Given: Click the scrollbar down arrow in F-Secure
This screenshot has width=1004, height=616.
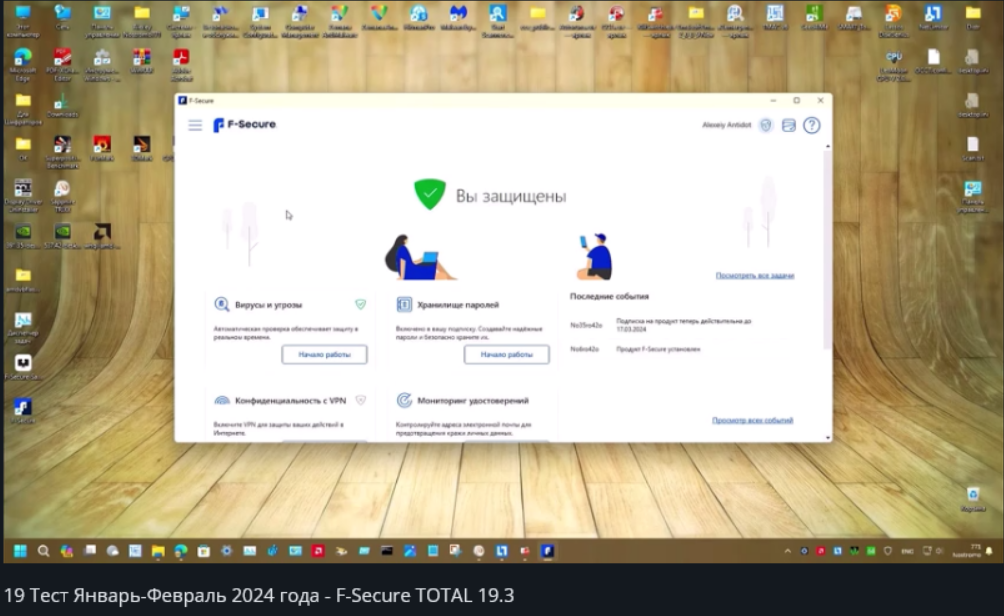Looking at the screenshot, I should (828, 438).
